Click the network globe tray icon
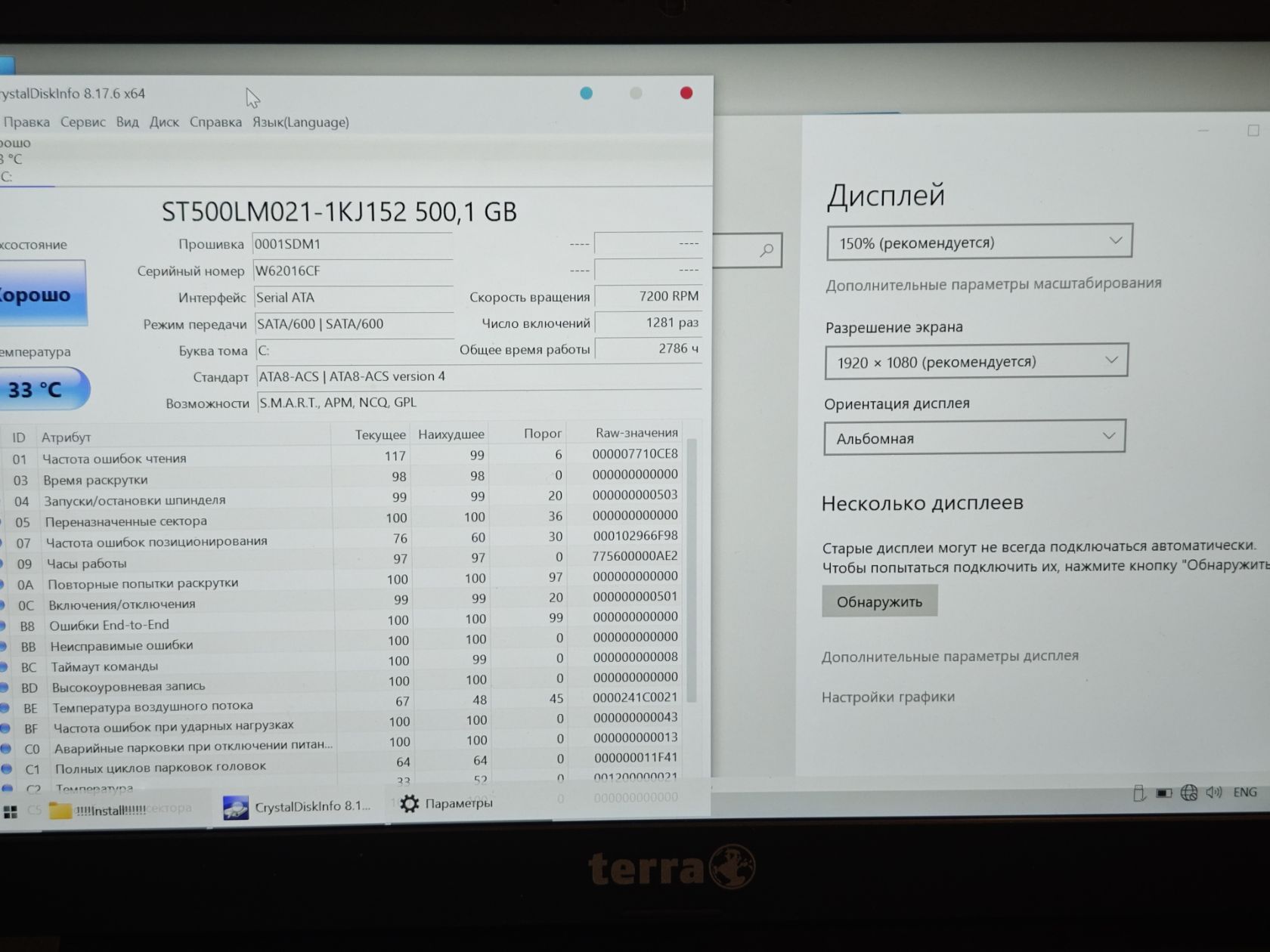Image resolution: width=1270 pixels, height=952 pixels. point(1189,792)
